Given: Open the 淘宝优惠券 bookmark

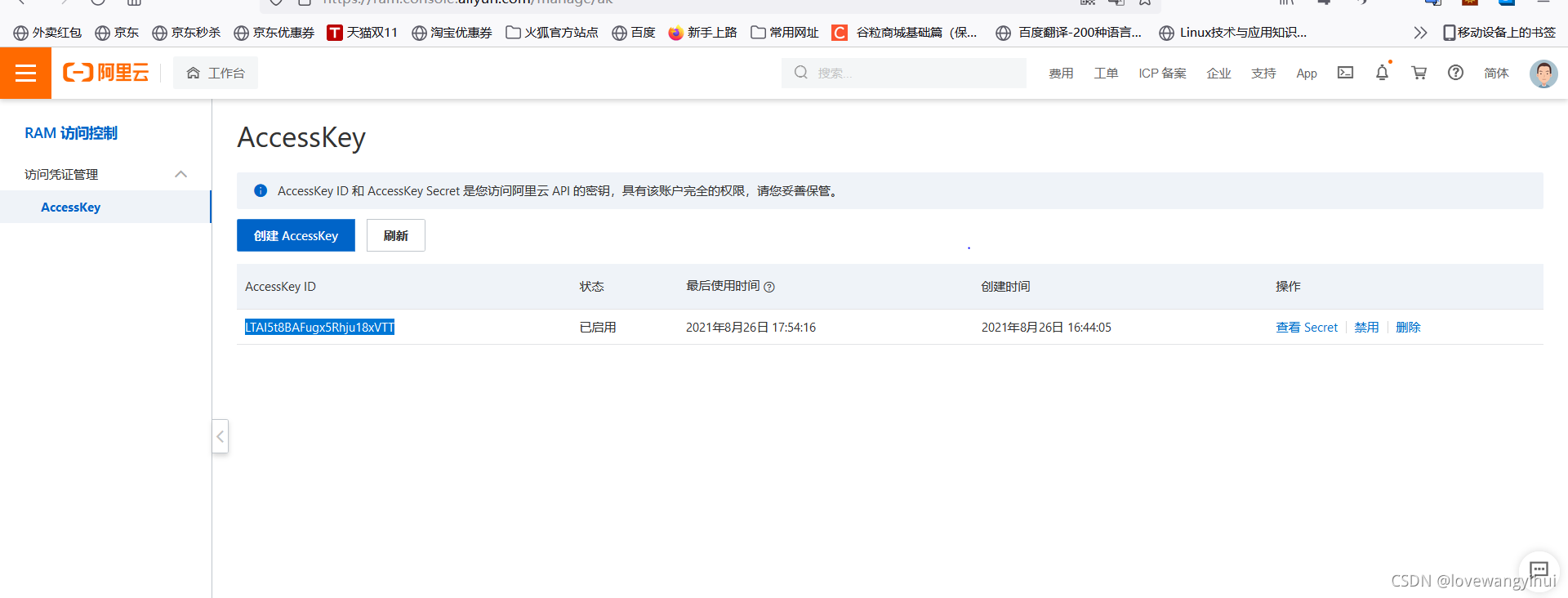Looking at the screenshot, I should point(452,33).
